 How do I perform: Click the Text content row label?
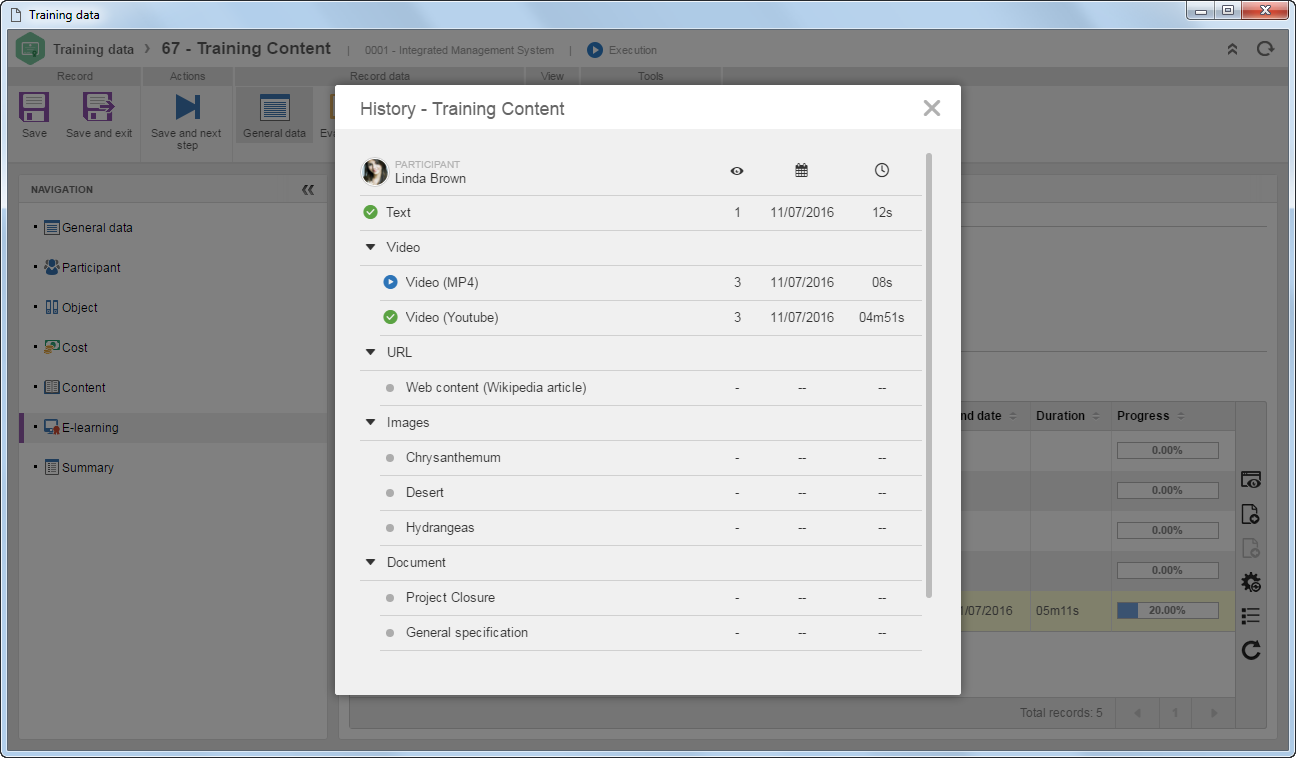398,212
